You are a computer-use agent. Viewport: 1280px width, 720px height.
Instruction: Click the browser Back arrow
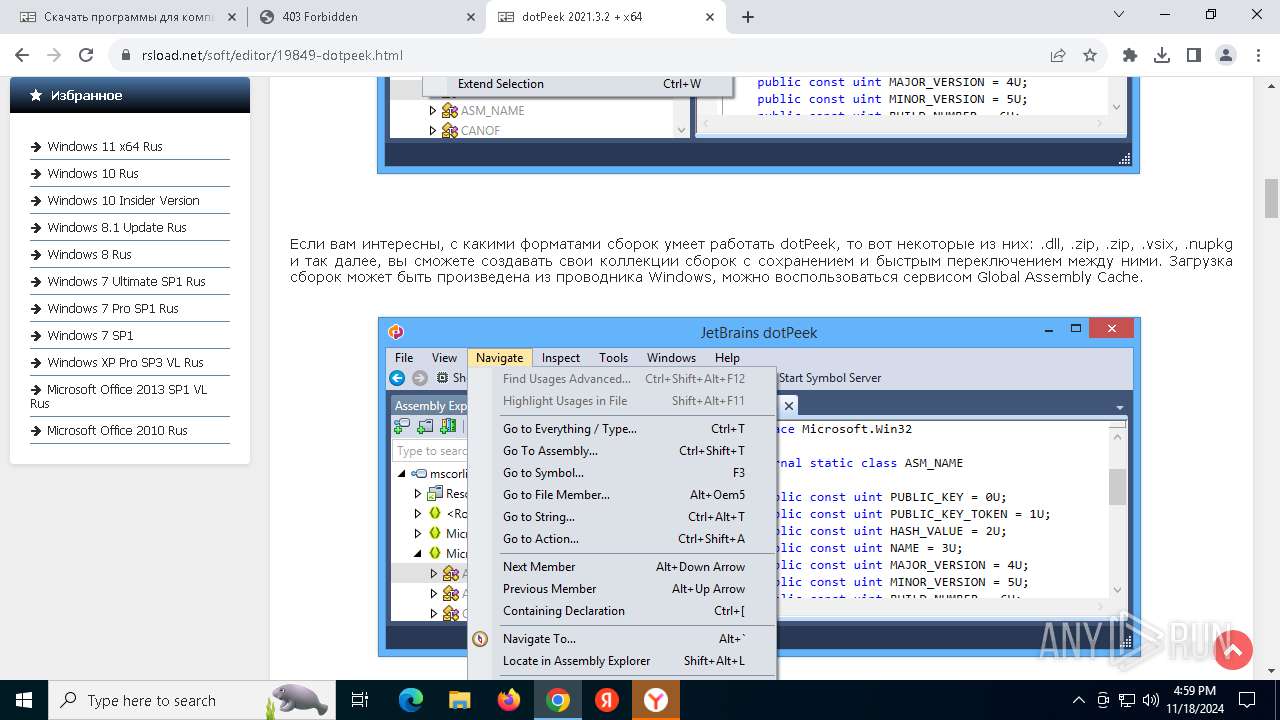(22, 55)
